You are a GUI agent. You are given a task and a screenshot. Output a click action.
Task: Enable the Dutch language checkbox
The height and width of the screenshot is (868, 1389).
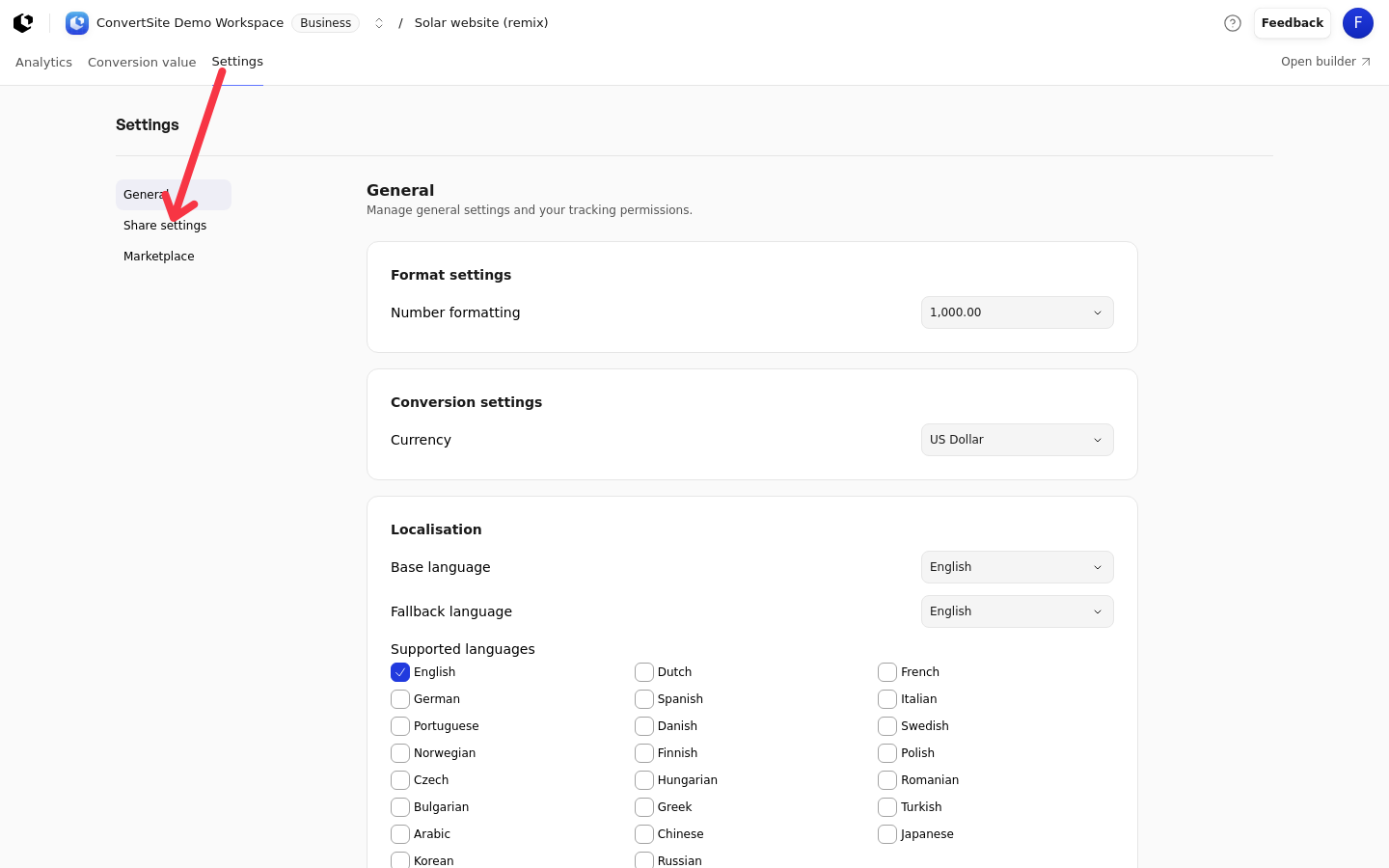(644, 672)
